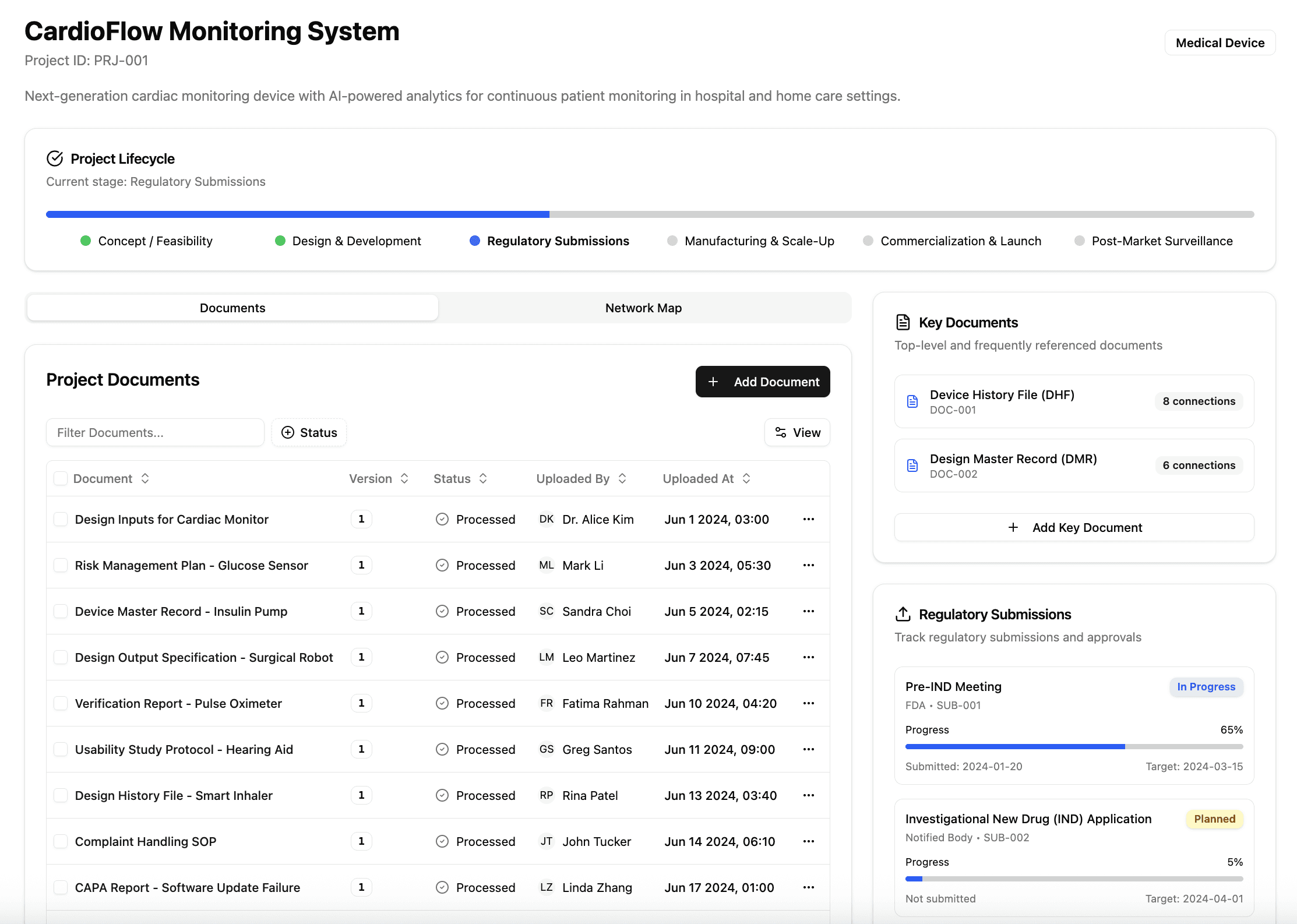
Task: Click the Regulatory Submissions upload icon
Action: pyautogui.click(x=903, y=614)
